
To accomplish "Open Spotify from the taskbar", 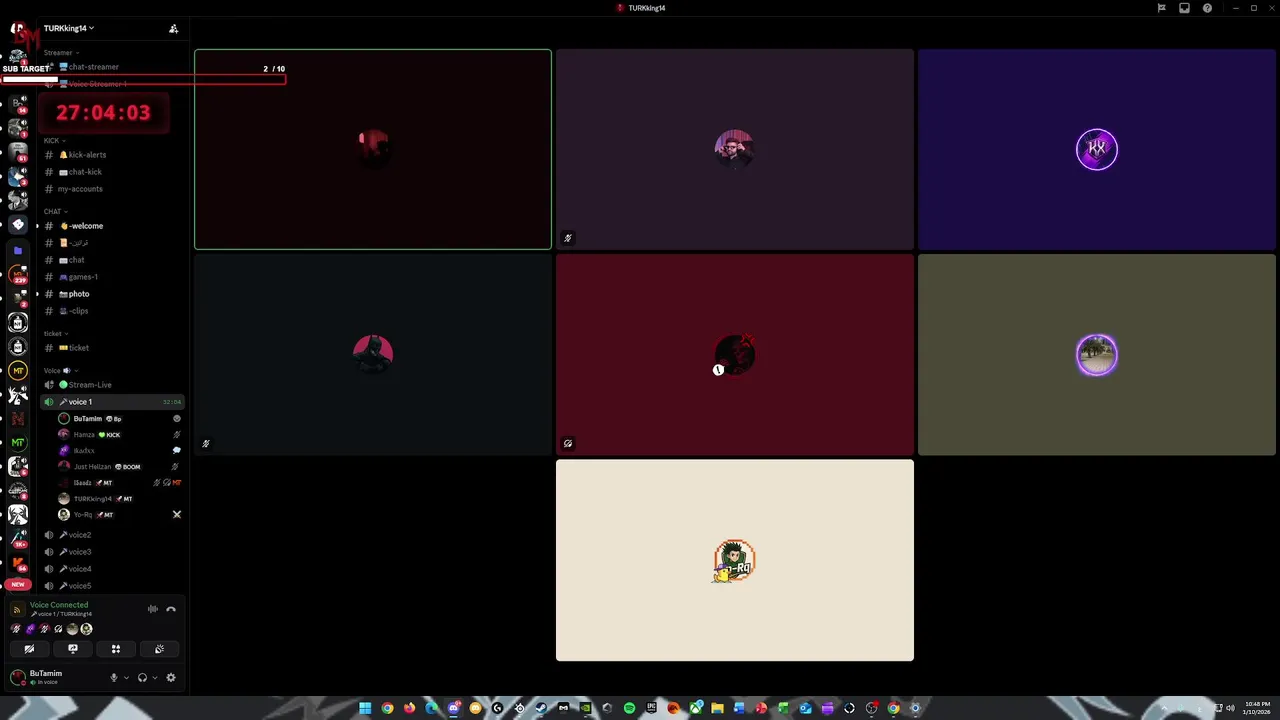I will [x=629, y=708].
